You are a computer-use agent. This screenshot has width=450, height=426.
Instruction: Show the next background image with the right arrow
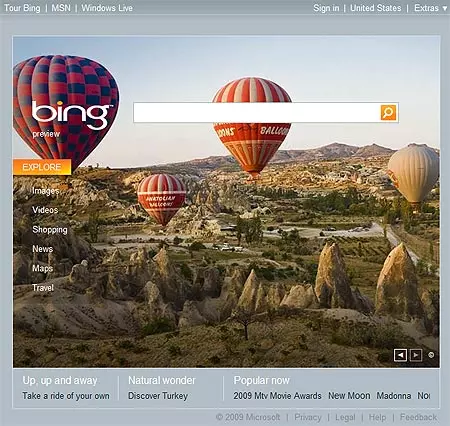[415, 355]
